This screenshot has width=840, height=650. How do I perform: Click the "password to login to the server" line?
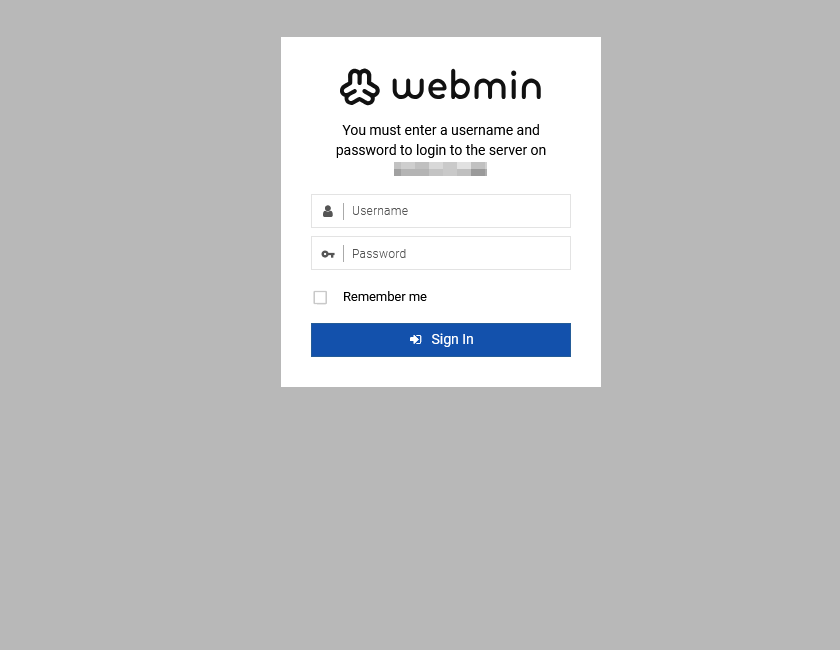point(441,150)
